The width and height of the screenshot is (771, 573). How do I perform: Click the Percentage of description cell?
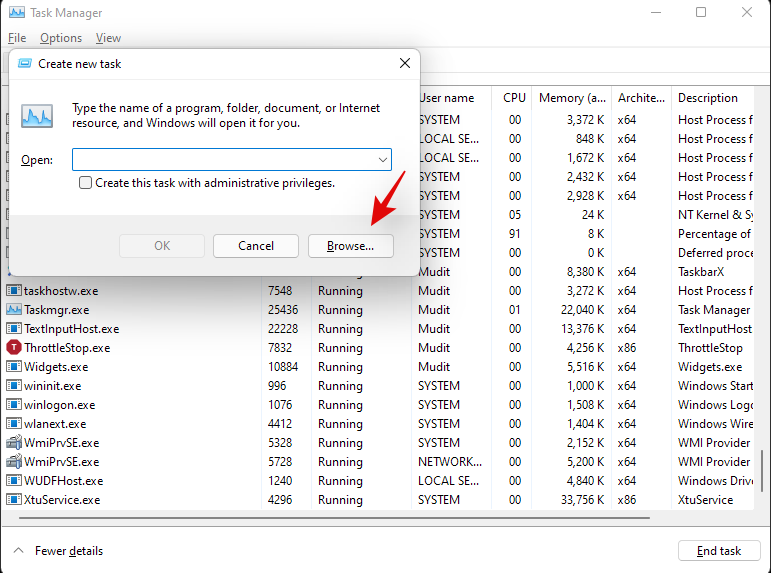tap(714, 234)
